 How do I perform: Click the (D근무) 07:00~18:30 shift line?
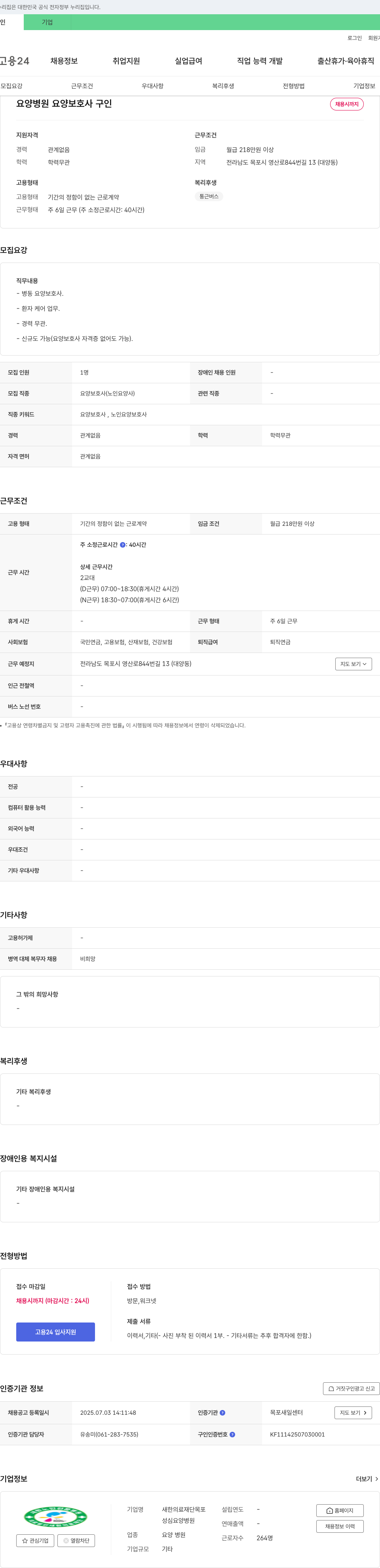129,589
